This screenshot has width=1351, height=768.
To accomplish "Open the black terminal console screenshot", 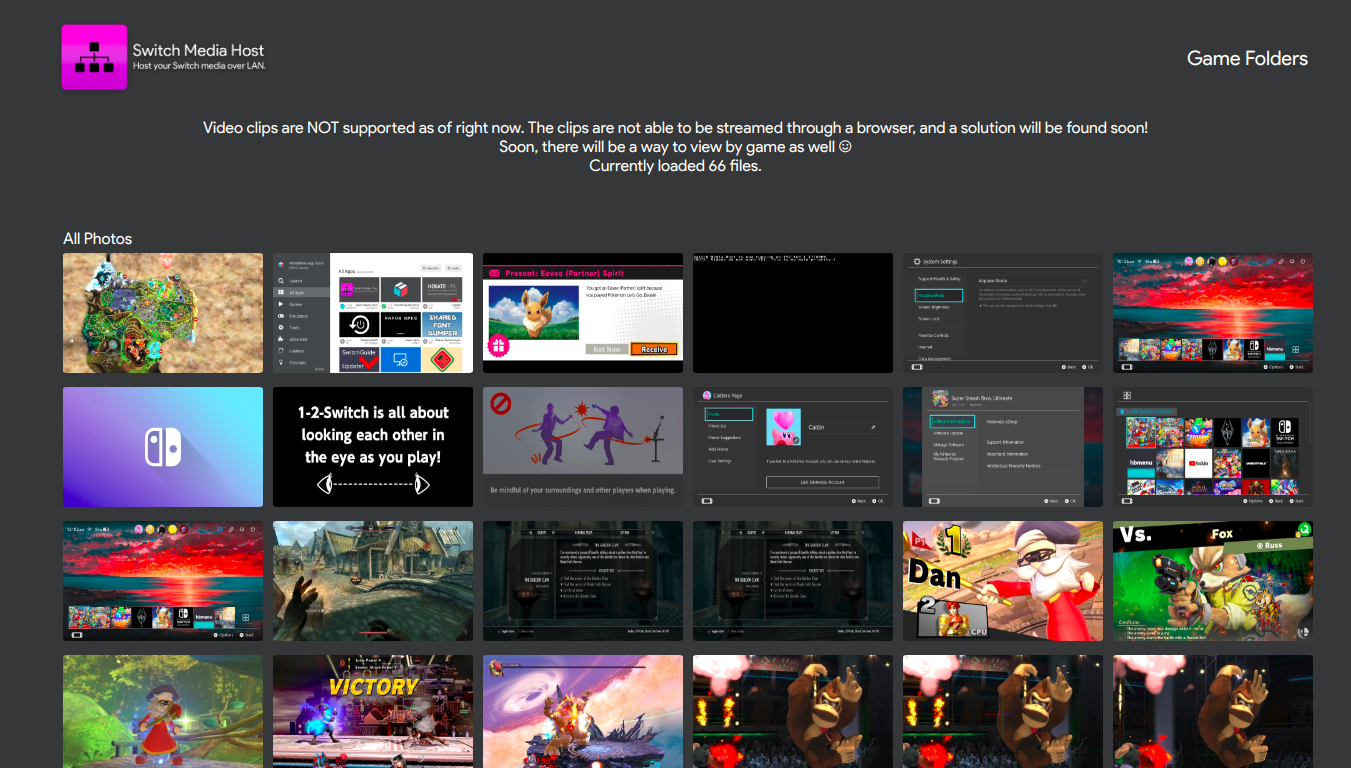I will pos(793,313).
